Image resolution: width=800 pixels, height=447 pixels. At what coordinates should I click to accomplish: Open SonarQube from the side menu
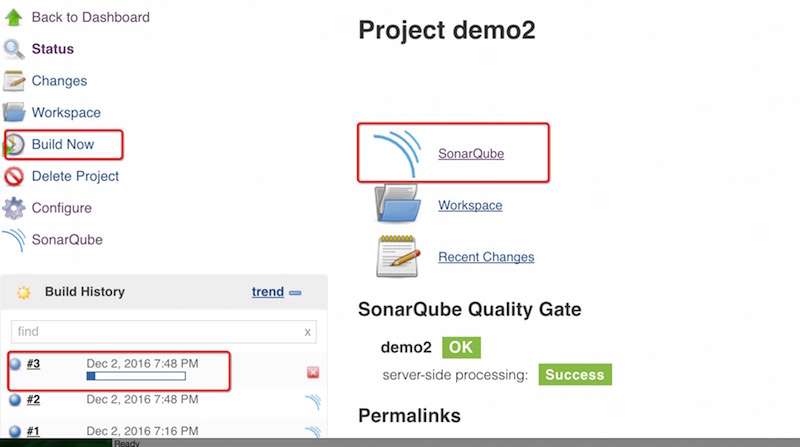tap(67, 240)
